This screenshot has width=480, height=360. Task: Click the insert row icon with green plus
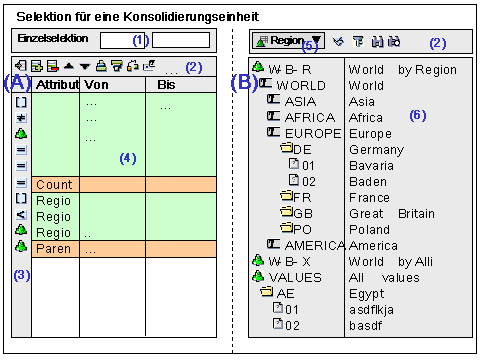pos(37,66)
